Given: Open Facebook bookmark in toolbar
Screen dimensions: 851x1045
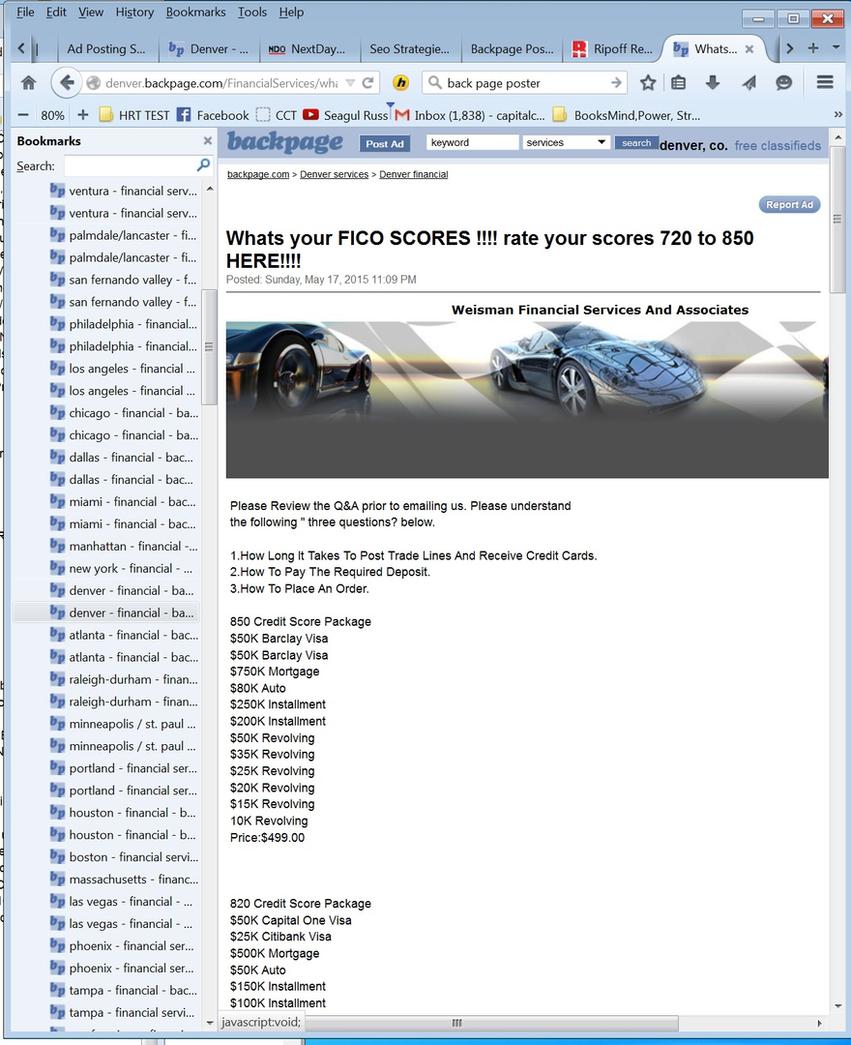Looking at the screenshot, I should tap(213, 115).
